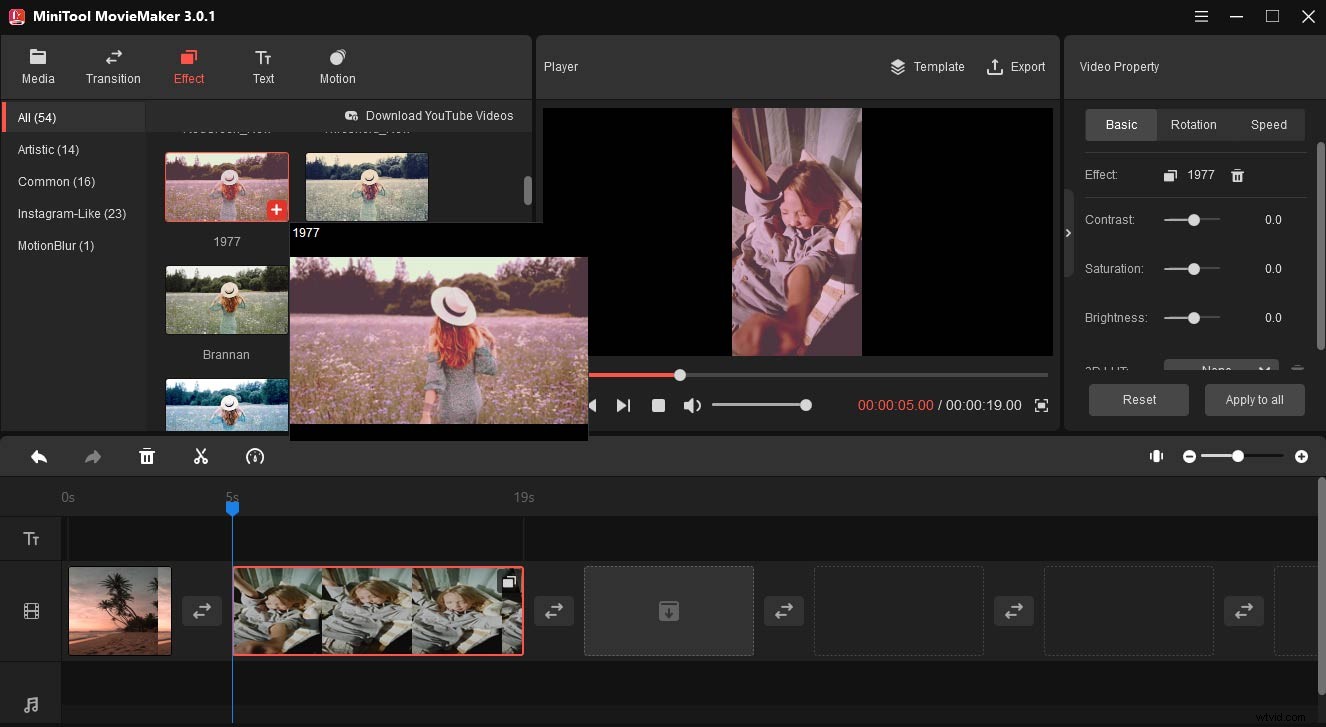
Task: Remove applied 1977 effect via trash icon
Action: coord(1237,175)
